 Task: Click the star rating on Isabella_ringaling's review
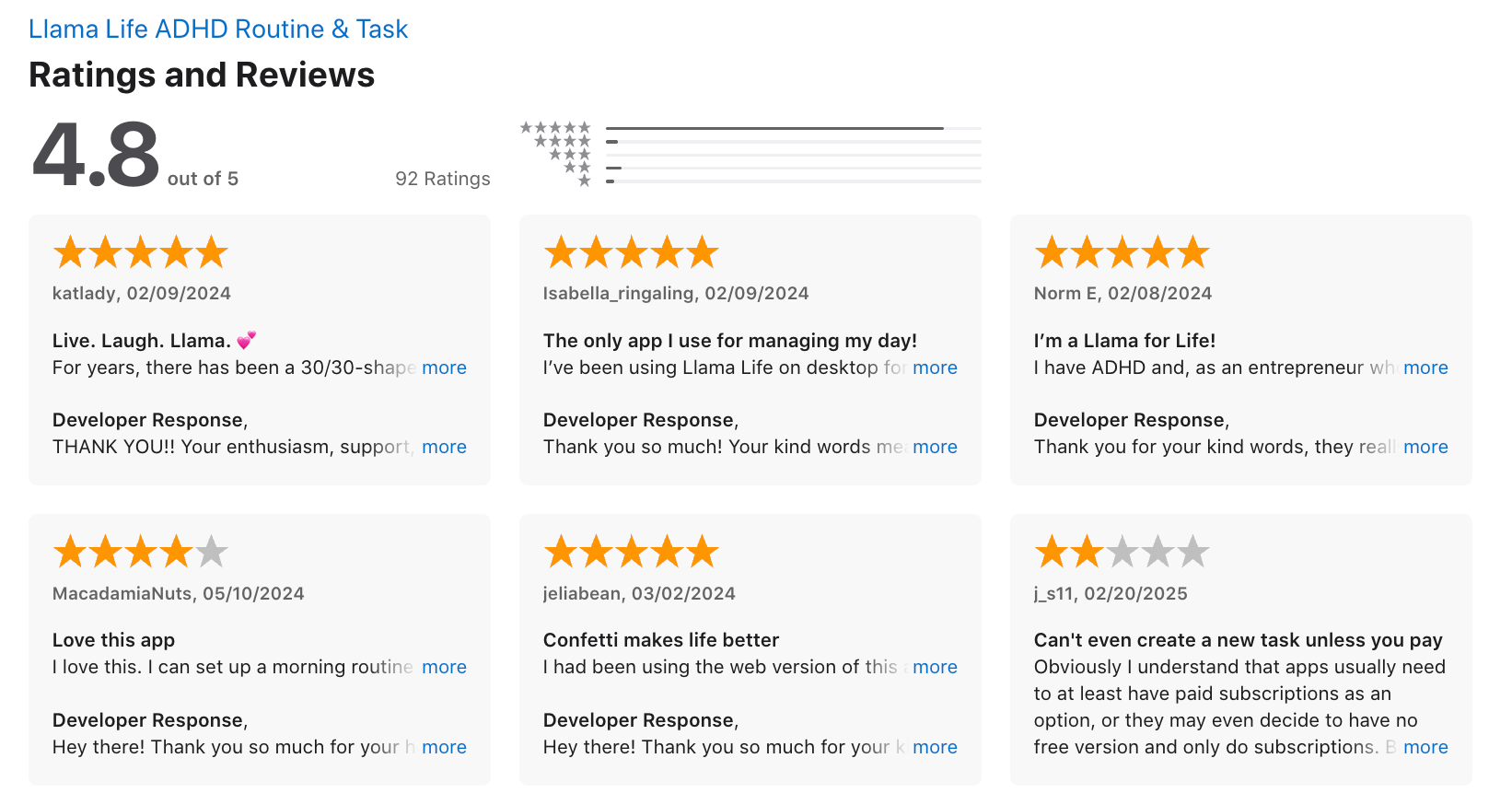[x=632, y=252]
